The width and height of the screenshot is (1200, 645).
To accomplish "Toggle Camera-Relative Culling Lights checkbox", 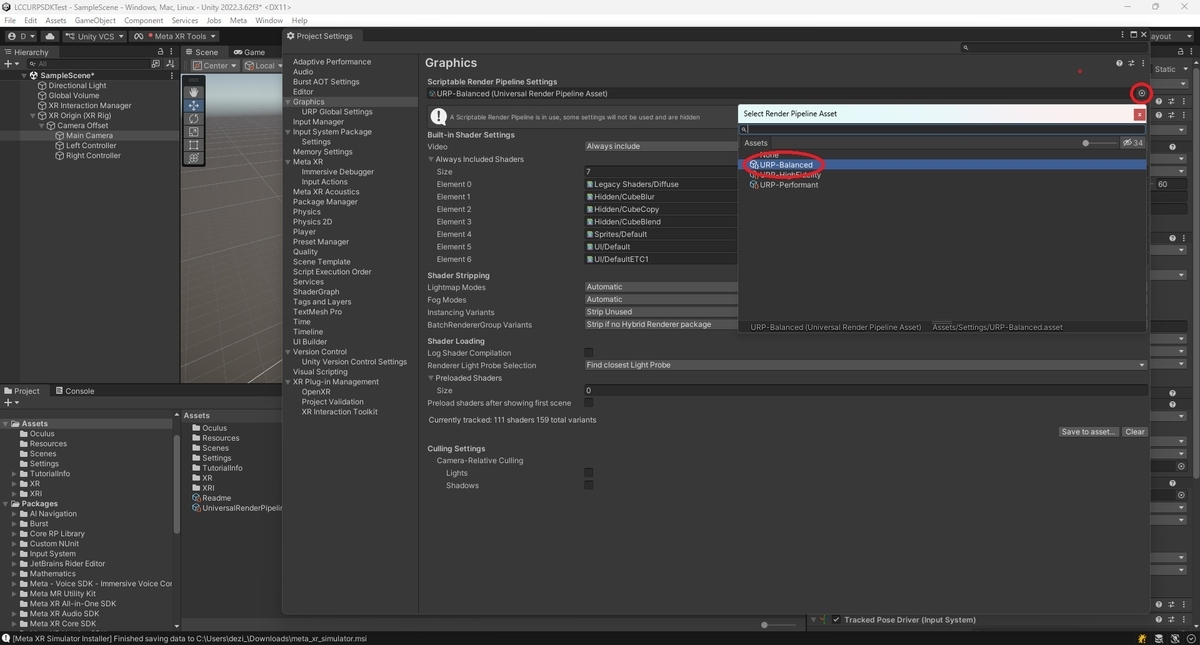I will [588, 473].
